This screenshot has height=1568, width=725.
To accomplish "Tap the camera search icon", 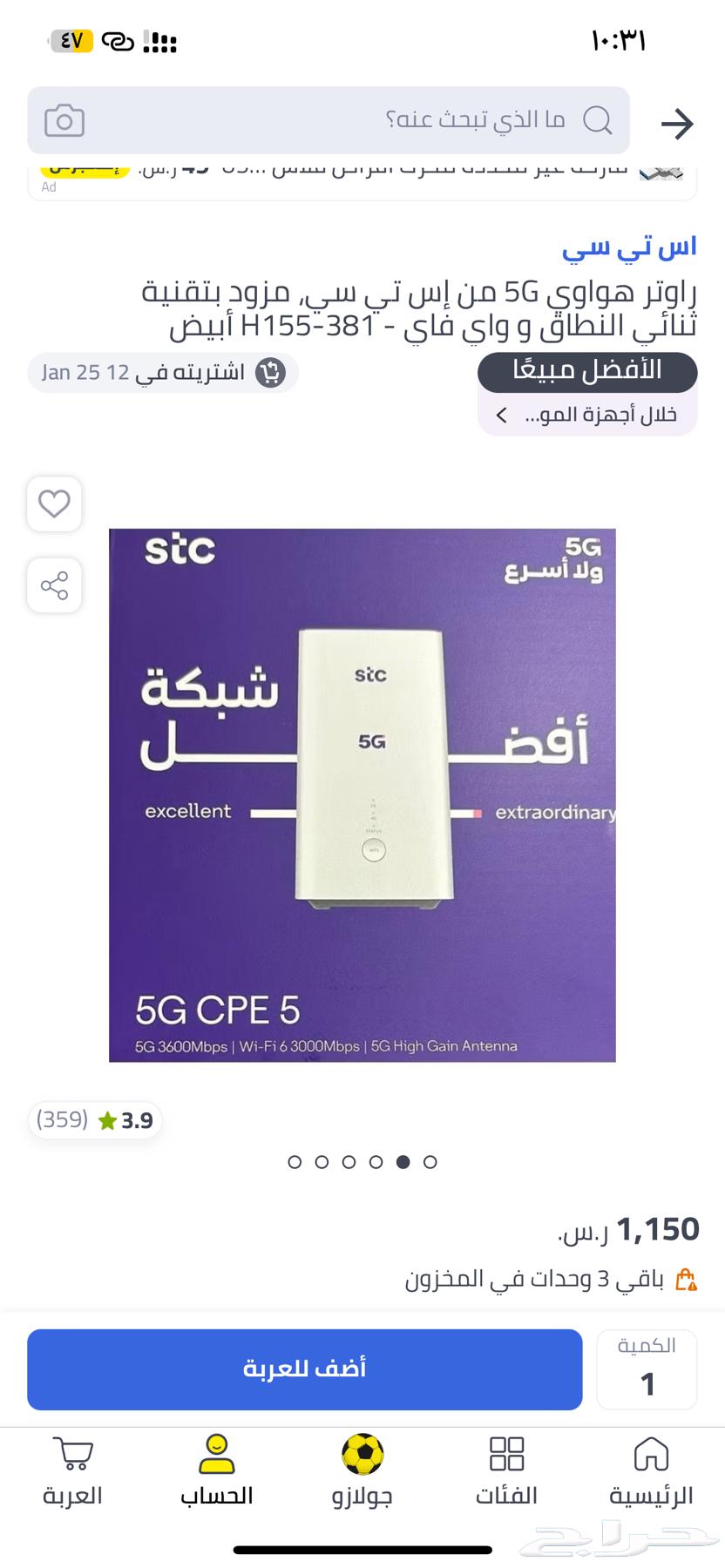I will pyautogui.click(x=64, y=120).
